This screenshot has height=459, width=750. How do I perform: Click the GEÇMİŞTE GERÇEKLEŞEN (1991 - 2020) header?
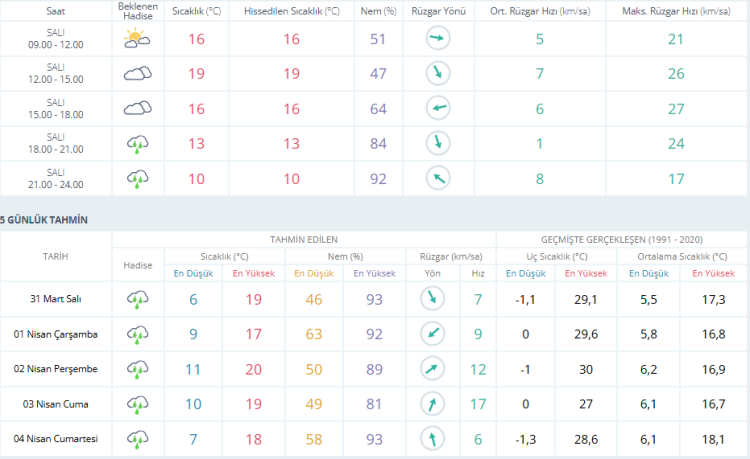tap(621, 240)
